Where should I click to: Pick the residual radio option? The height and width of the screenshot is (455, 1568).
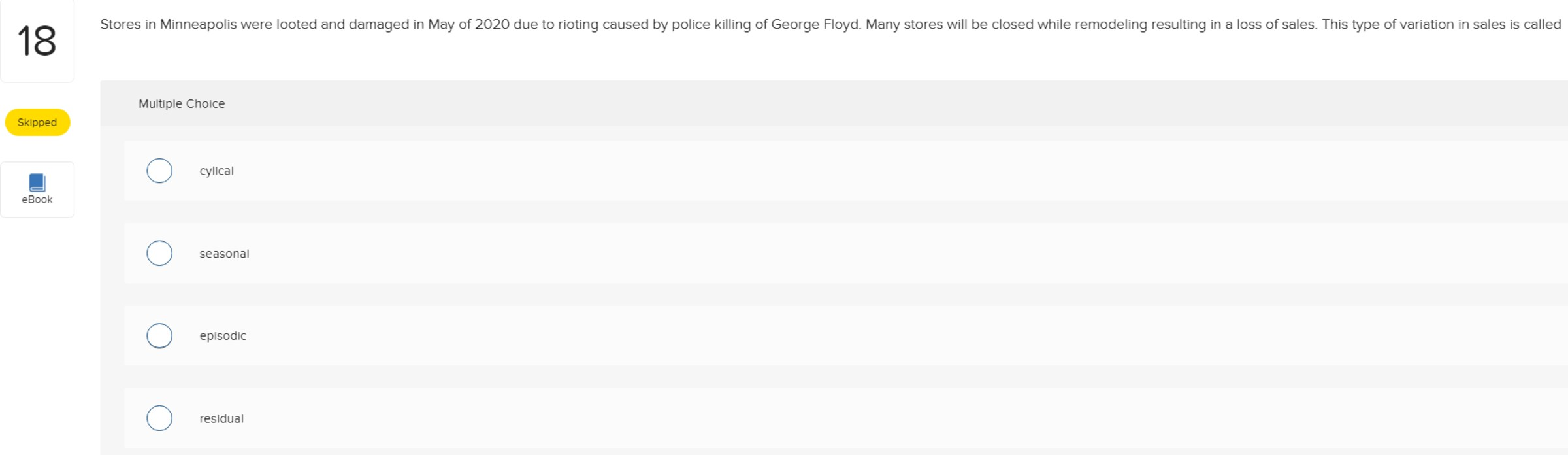[x=159, y=418]
